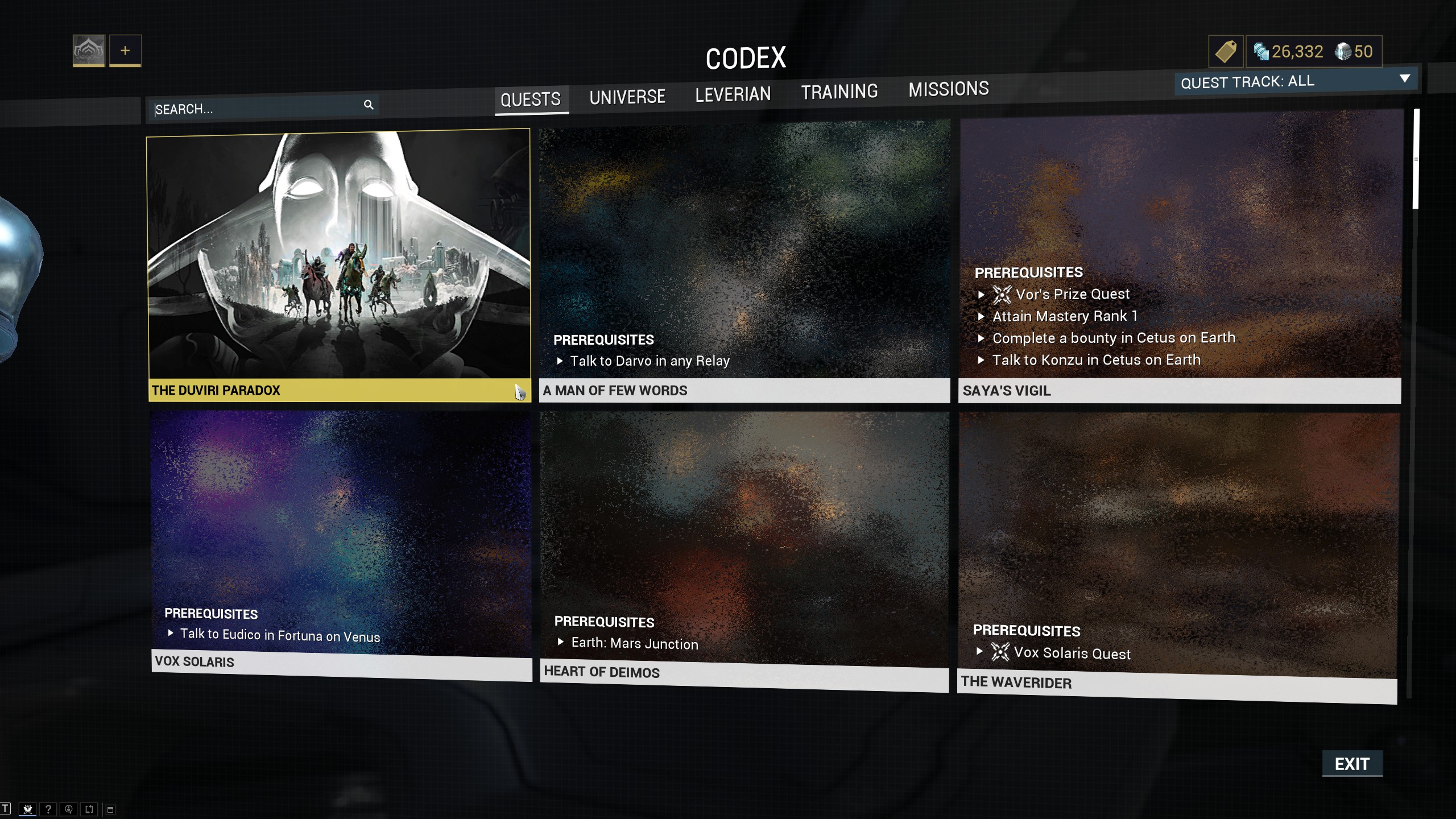The width and height of the screenshot is (1456, 819).
Task: Click the Vox Solaris Quest icon in Waverider
Action: coord(999,653)
